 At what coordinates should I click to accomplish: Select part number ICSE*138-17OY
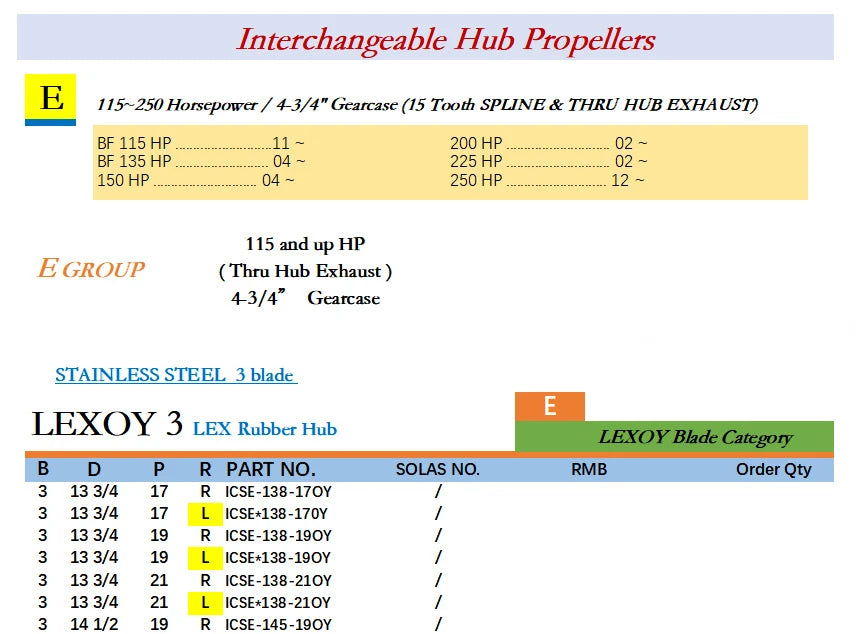tap(276, 513)
